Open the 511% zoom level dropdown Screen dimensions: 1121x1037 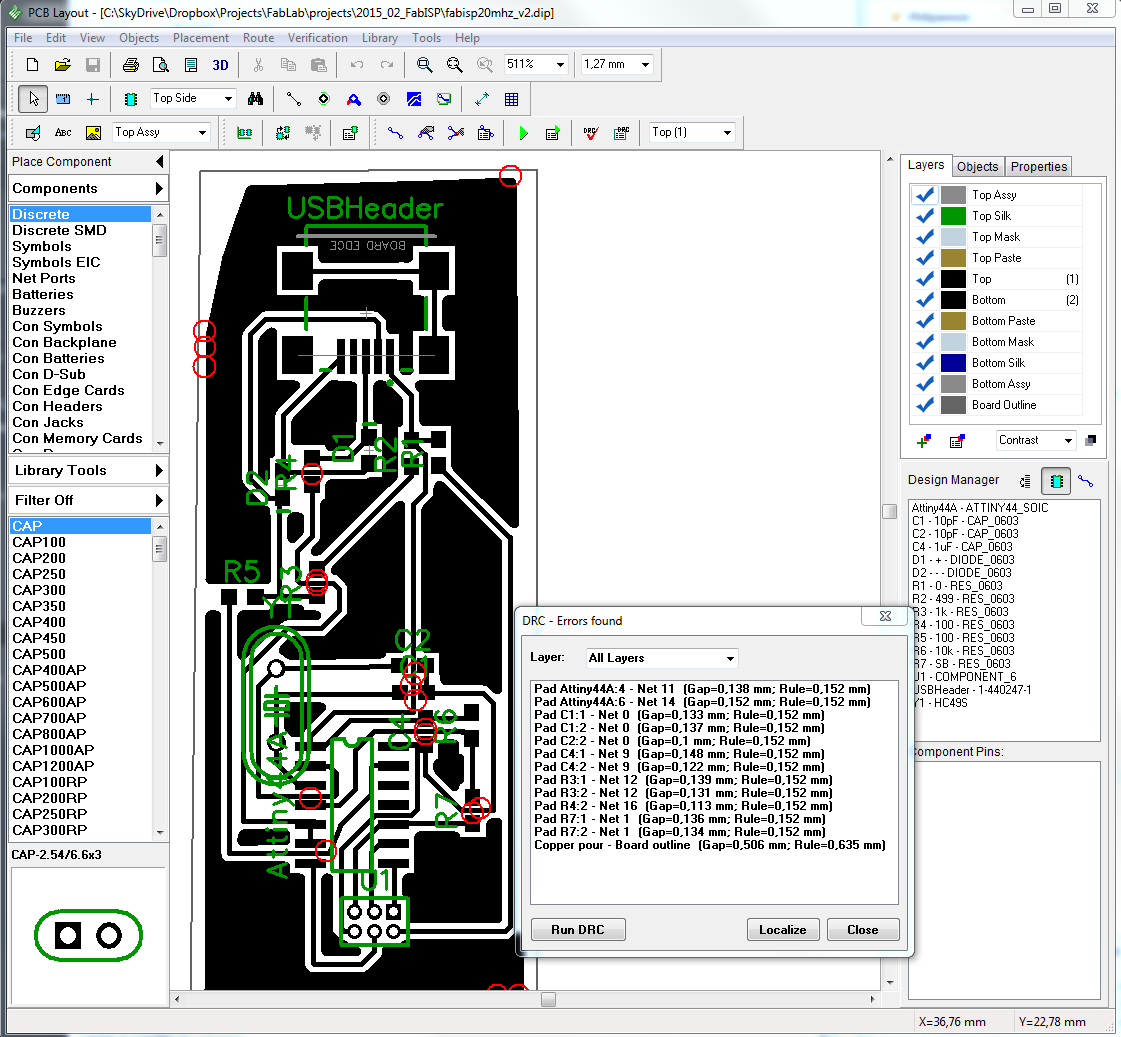(560, 64)
